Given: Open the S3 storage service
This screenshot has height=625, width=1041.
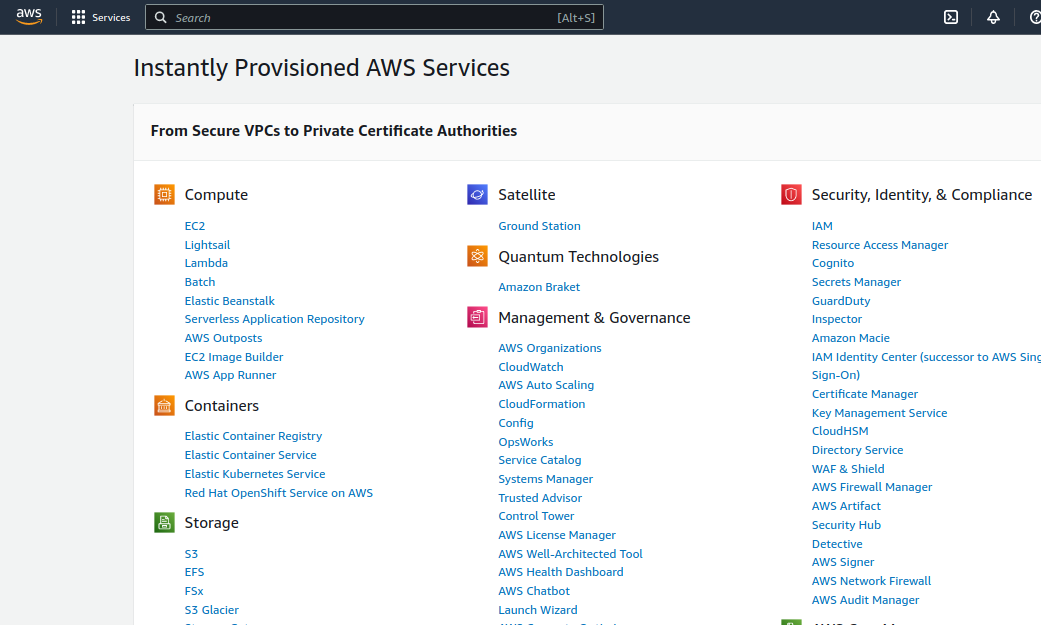Looking at the screenshot, I should (191, 554).
